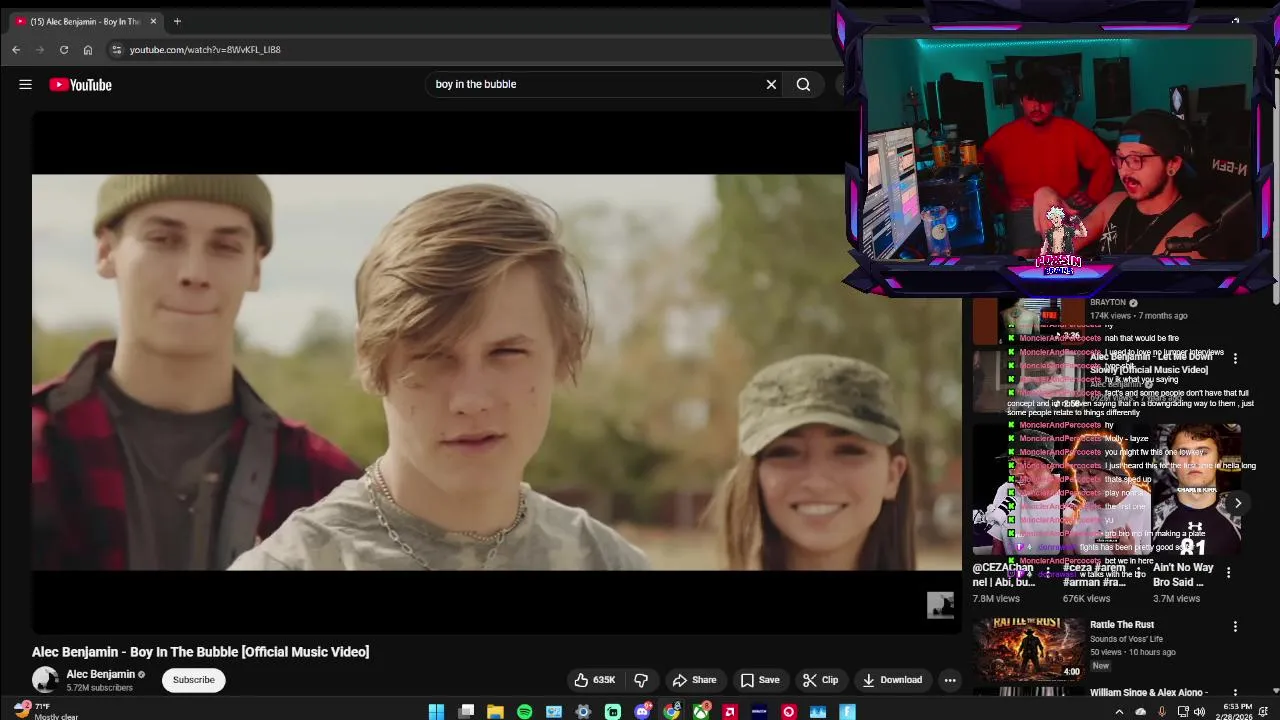Close the Alec Benjamin browser tab

pos(153,21)
